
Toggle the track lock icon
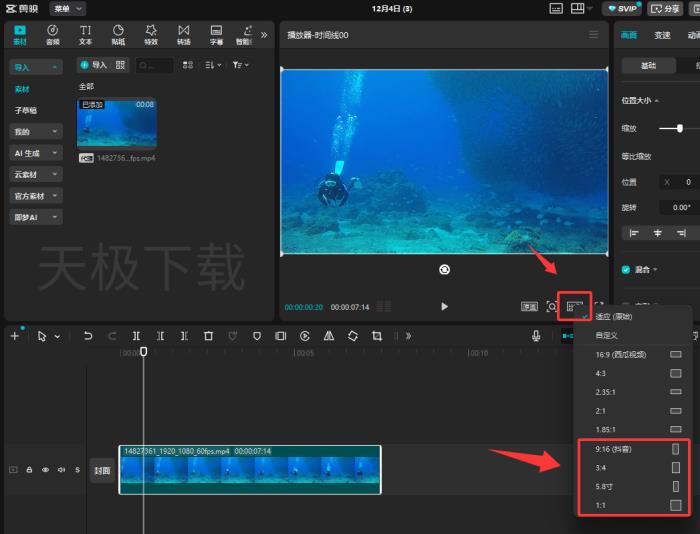(29, 470)
